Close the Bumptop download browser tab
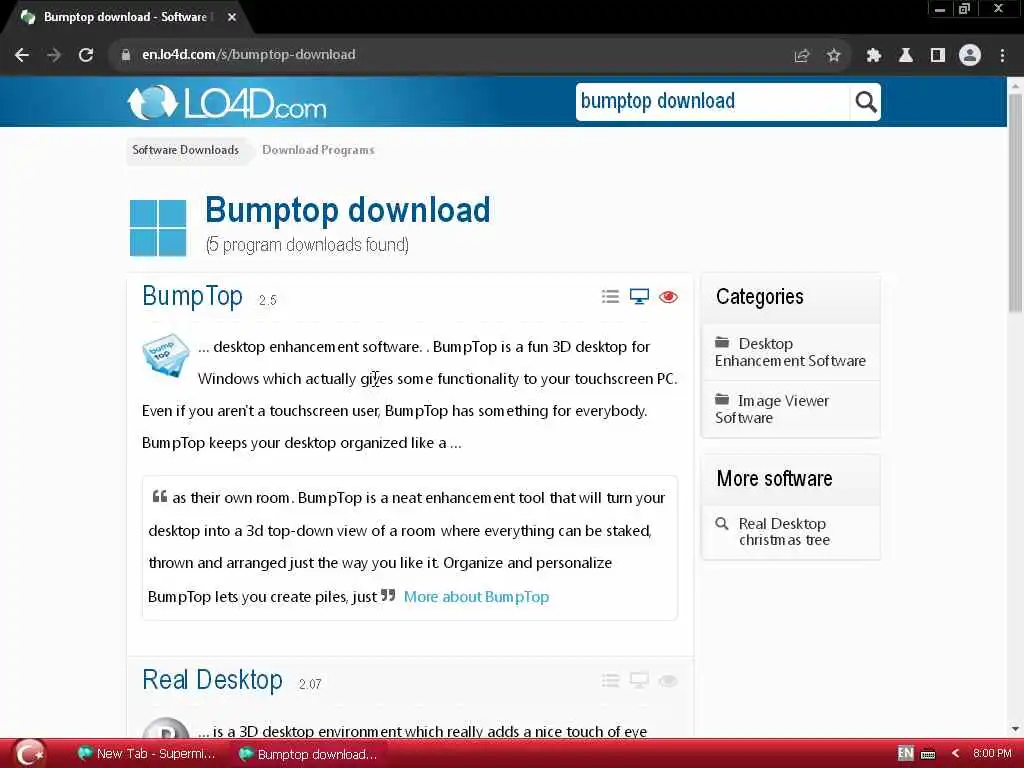Image resolution: width=1024 pixels, height=768 pixels. click(232, 17)
